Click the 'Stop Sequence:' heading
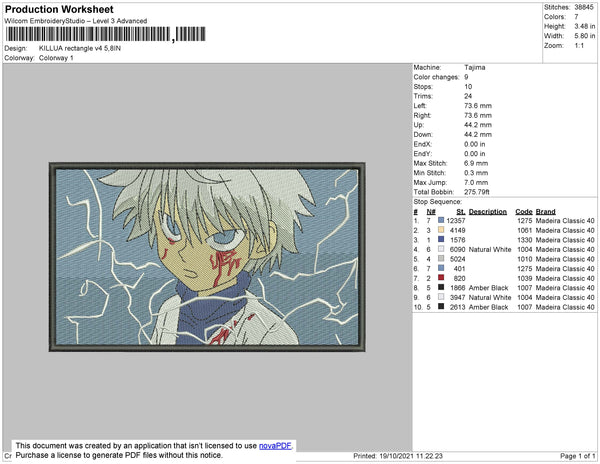600x464 pixels. pyautogui.click(x=437, y=202)
